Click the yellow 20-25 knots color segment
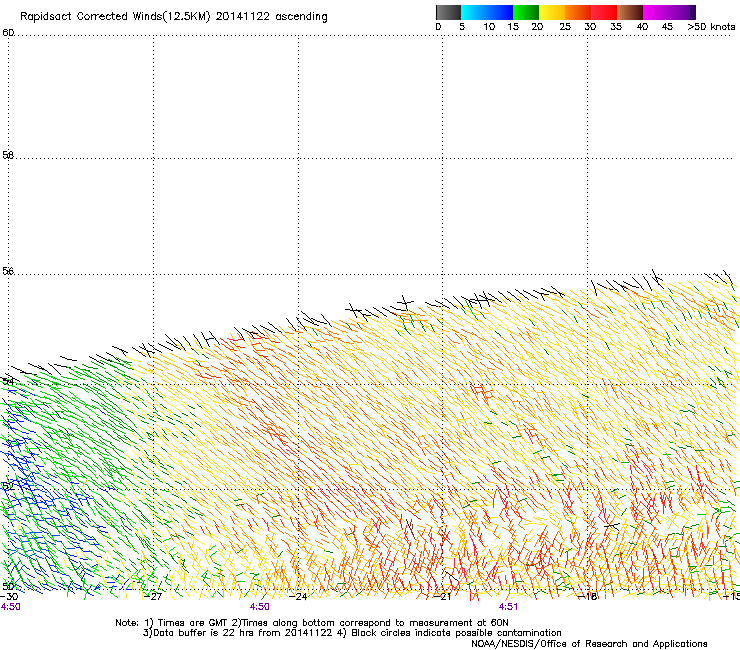The width and height of the screenshot is (740, 650). 552,12
